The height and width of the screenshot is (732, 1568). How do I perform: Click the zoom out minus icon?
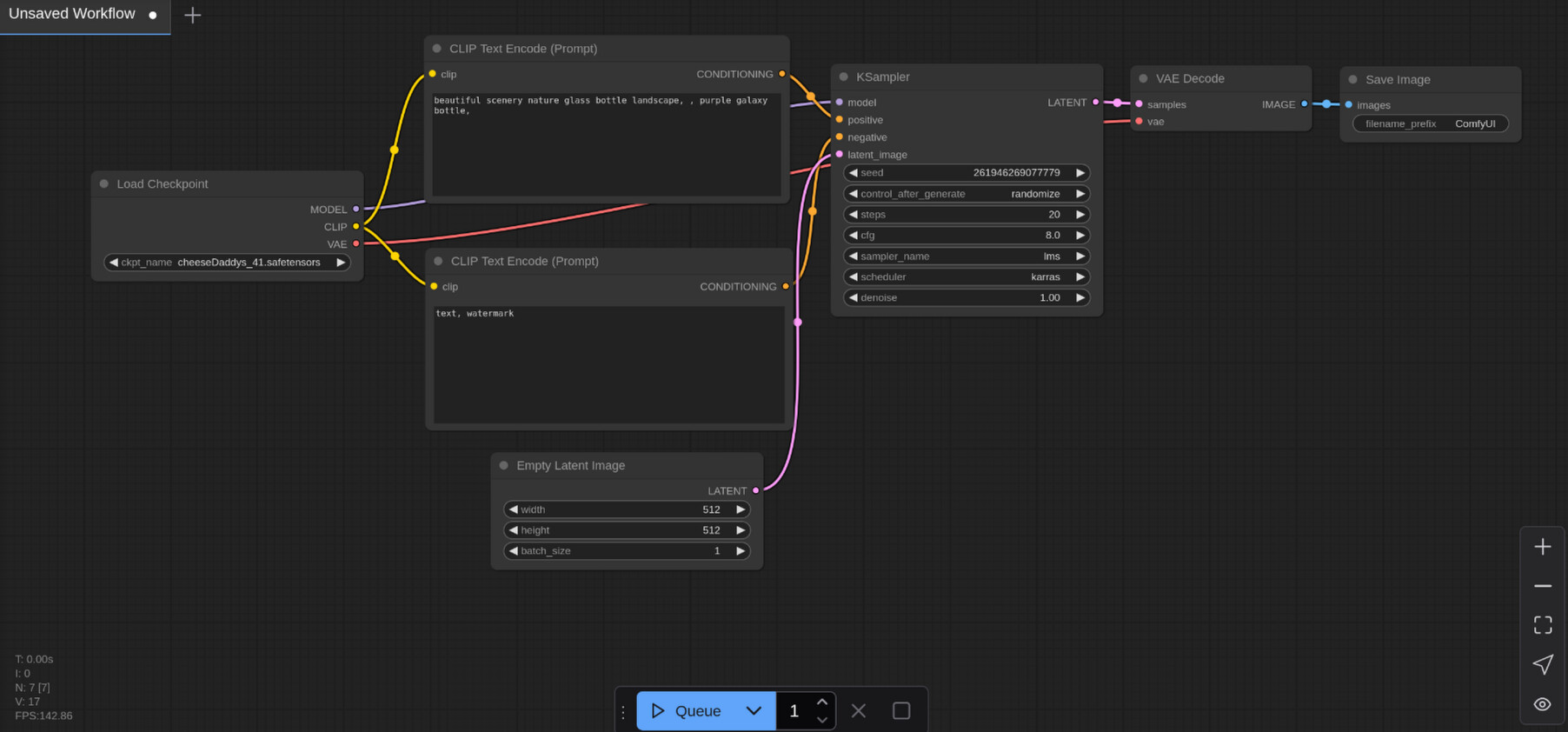(x=1542, y=586)
